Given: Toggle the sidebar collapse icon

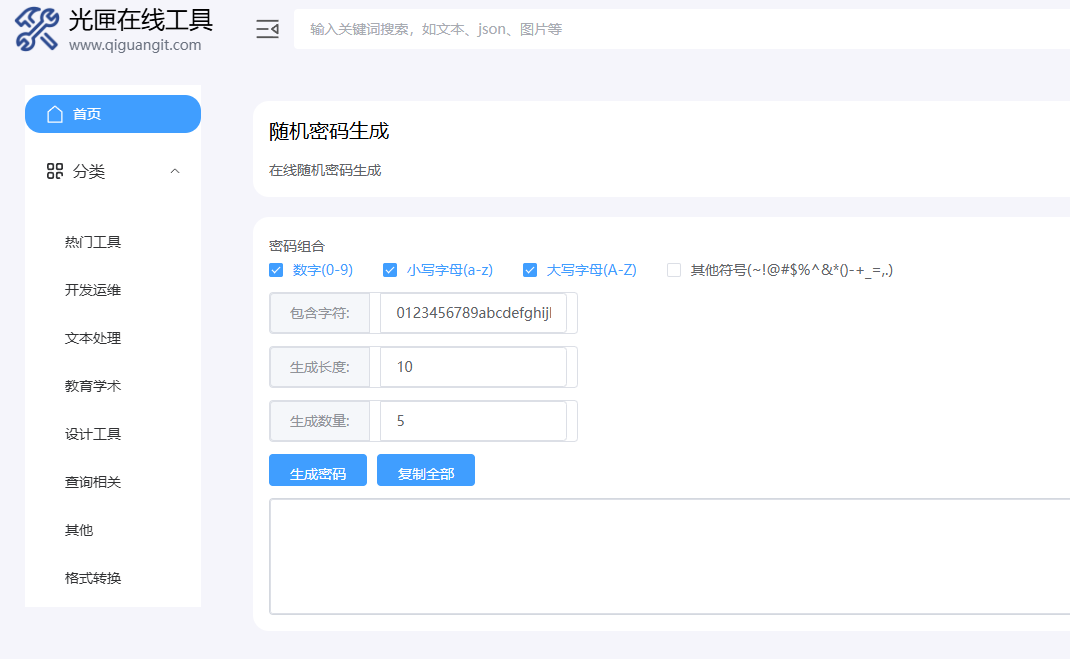Looking at the screenshot, I should [x=267, y=29].
